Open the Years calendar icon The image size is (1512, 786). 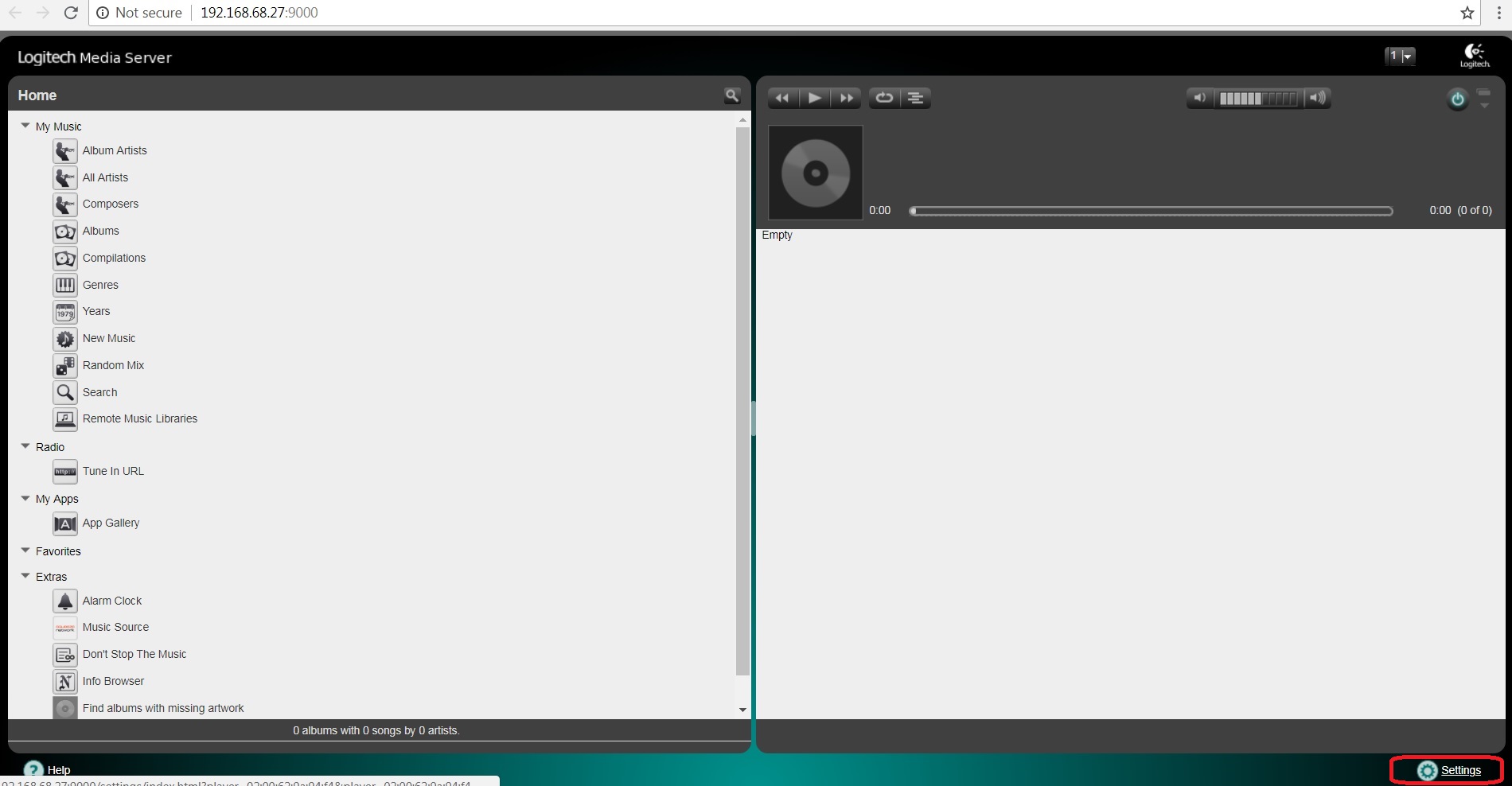click(65, 312)
